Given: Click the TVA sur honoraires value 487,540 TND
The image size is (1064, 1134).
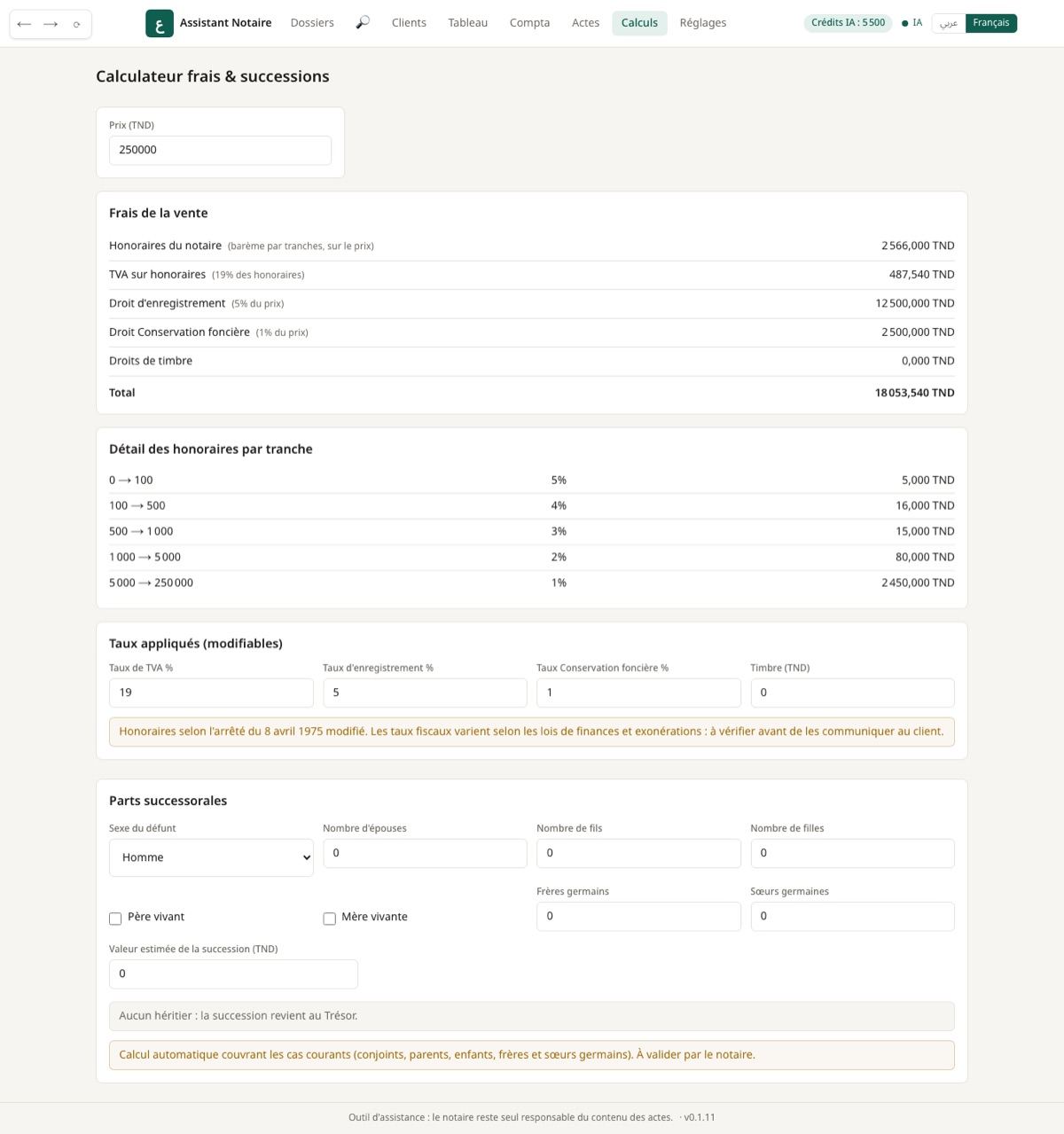Looking at the screenshot, I should [921, 275].
